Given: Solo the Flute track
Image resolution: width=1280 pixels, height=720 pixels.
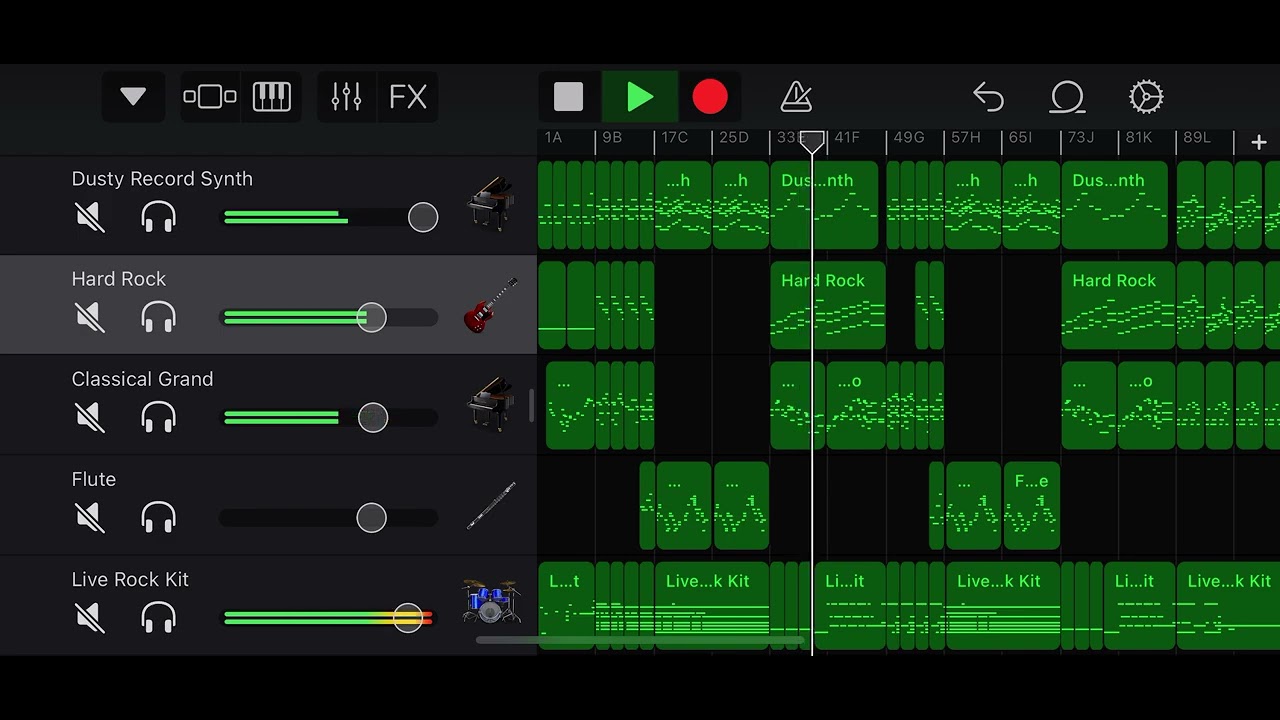Looking at the screenshot, I should click(159, 517).
